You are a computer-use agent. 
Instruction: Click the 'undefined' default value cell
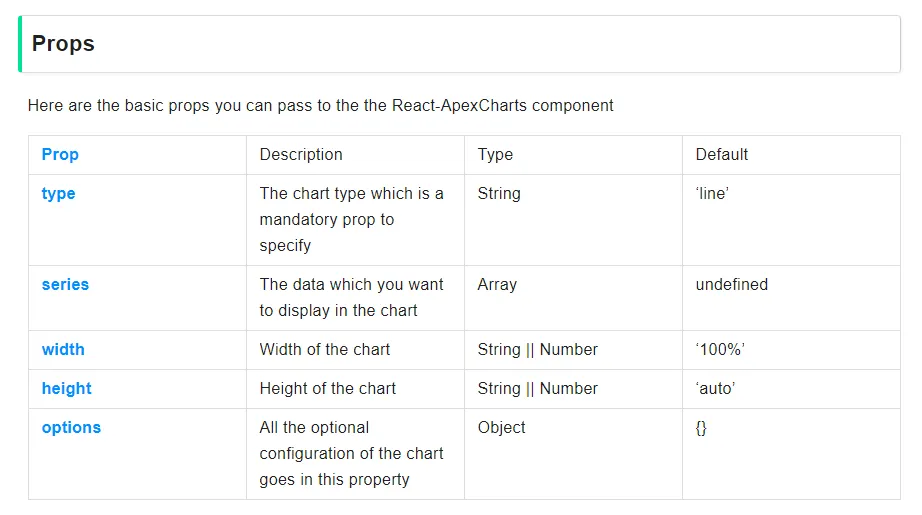coord(732,285)
